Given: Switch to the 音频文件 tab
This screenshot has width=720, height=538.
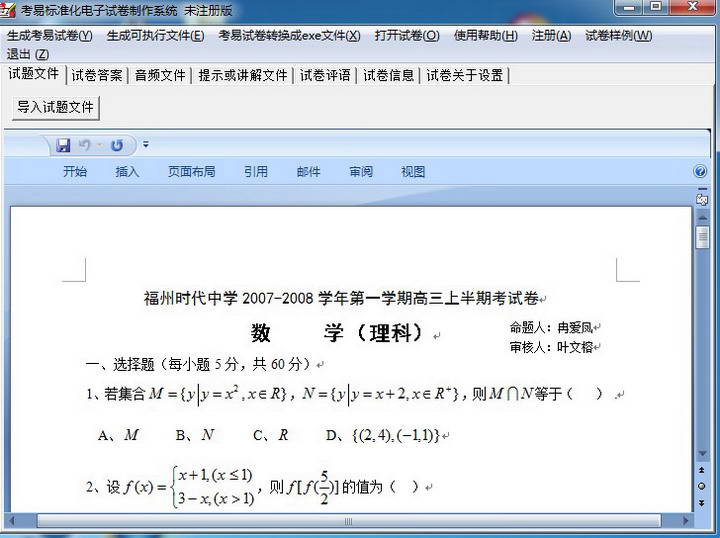Looking at the screenshot, I should coord(160,75).
